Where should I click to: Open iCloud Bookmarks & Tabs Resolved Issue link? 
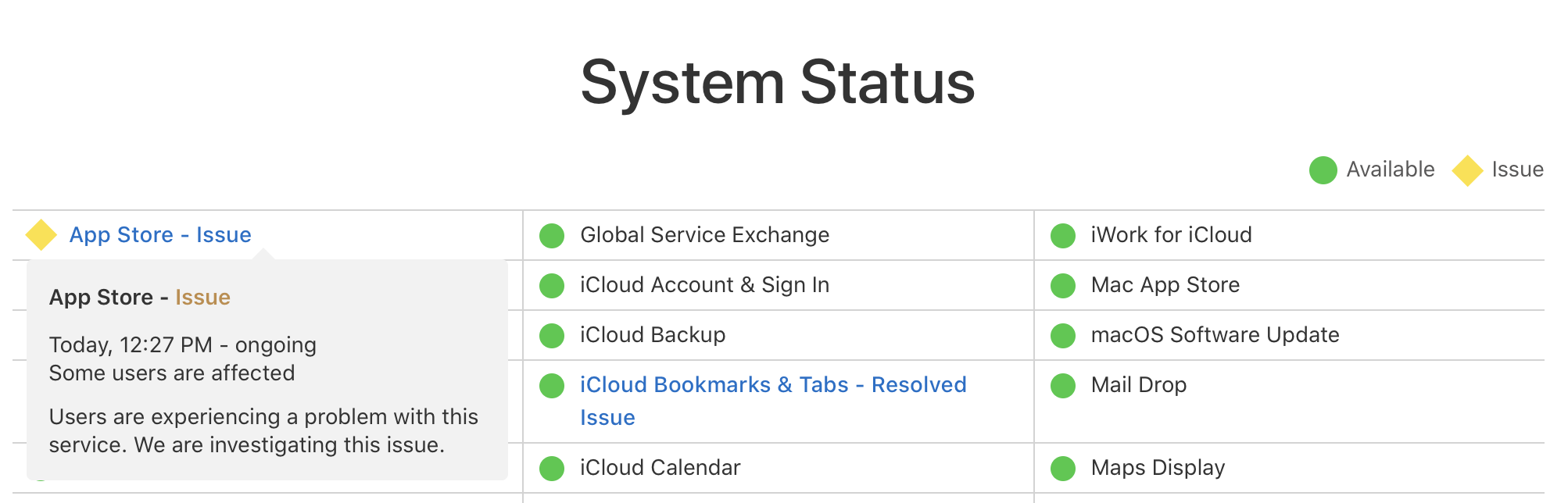tap(772, 385)
